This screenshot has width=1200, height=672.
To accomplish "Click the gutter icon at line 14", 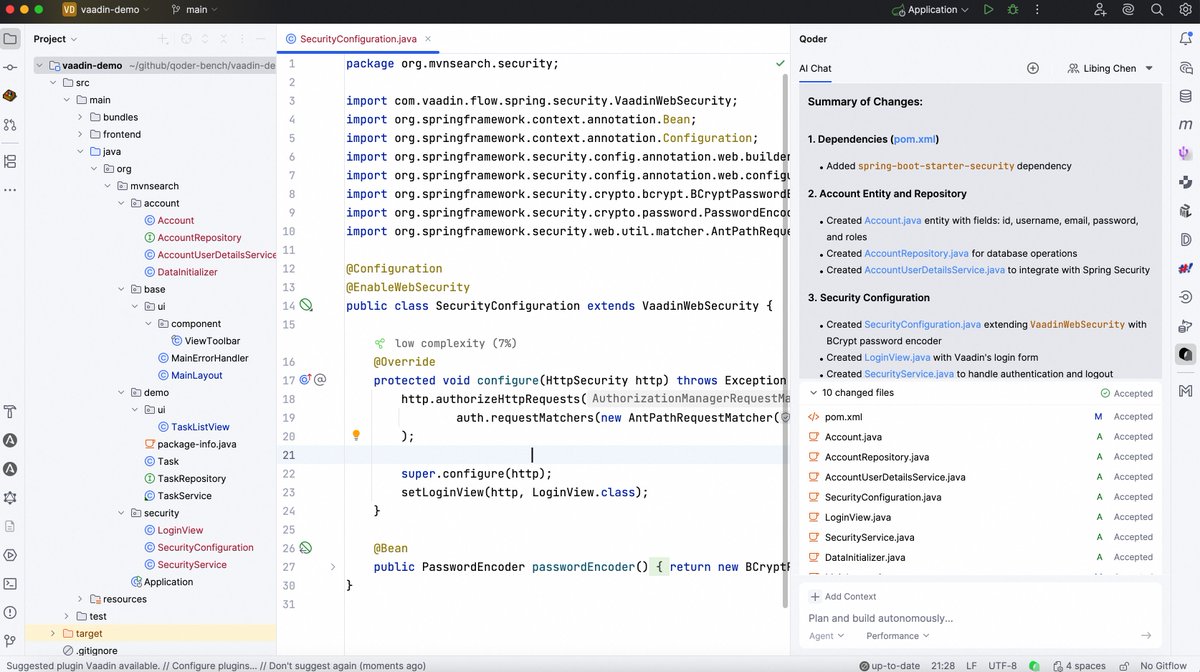I will coord(306,305).
